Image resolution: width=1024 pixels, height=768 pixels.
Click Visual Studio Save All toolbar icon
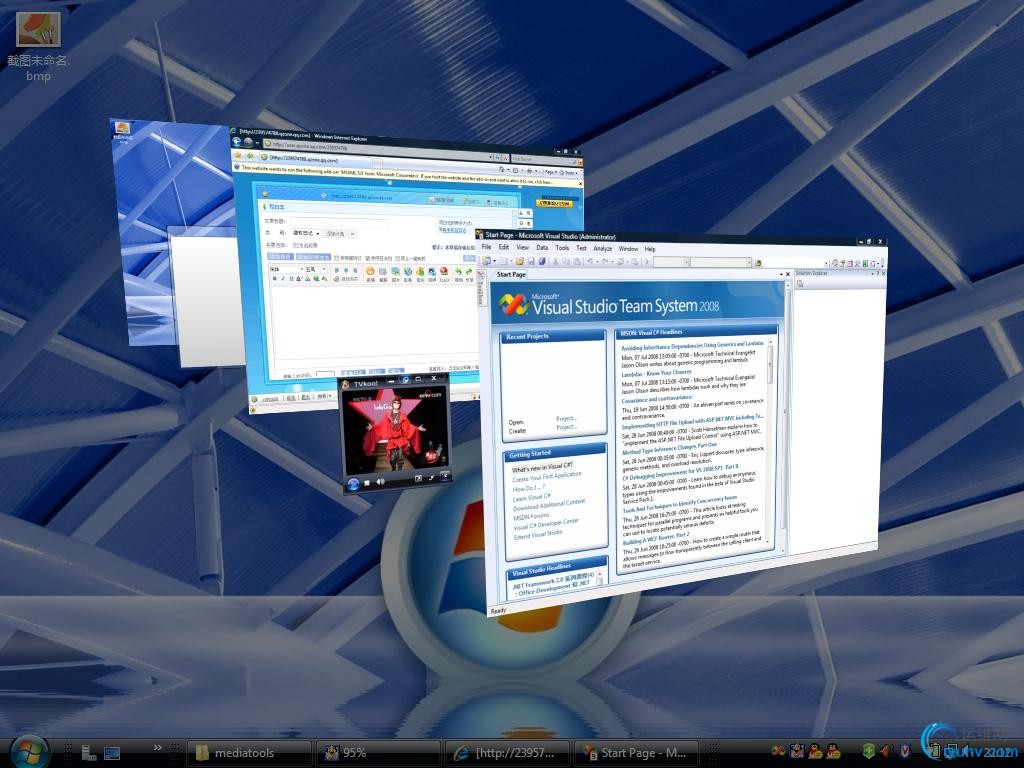(x=541, y=261)
